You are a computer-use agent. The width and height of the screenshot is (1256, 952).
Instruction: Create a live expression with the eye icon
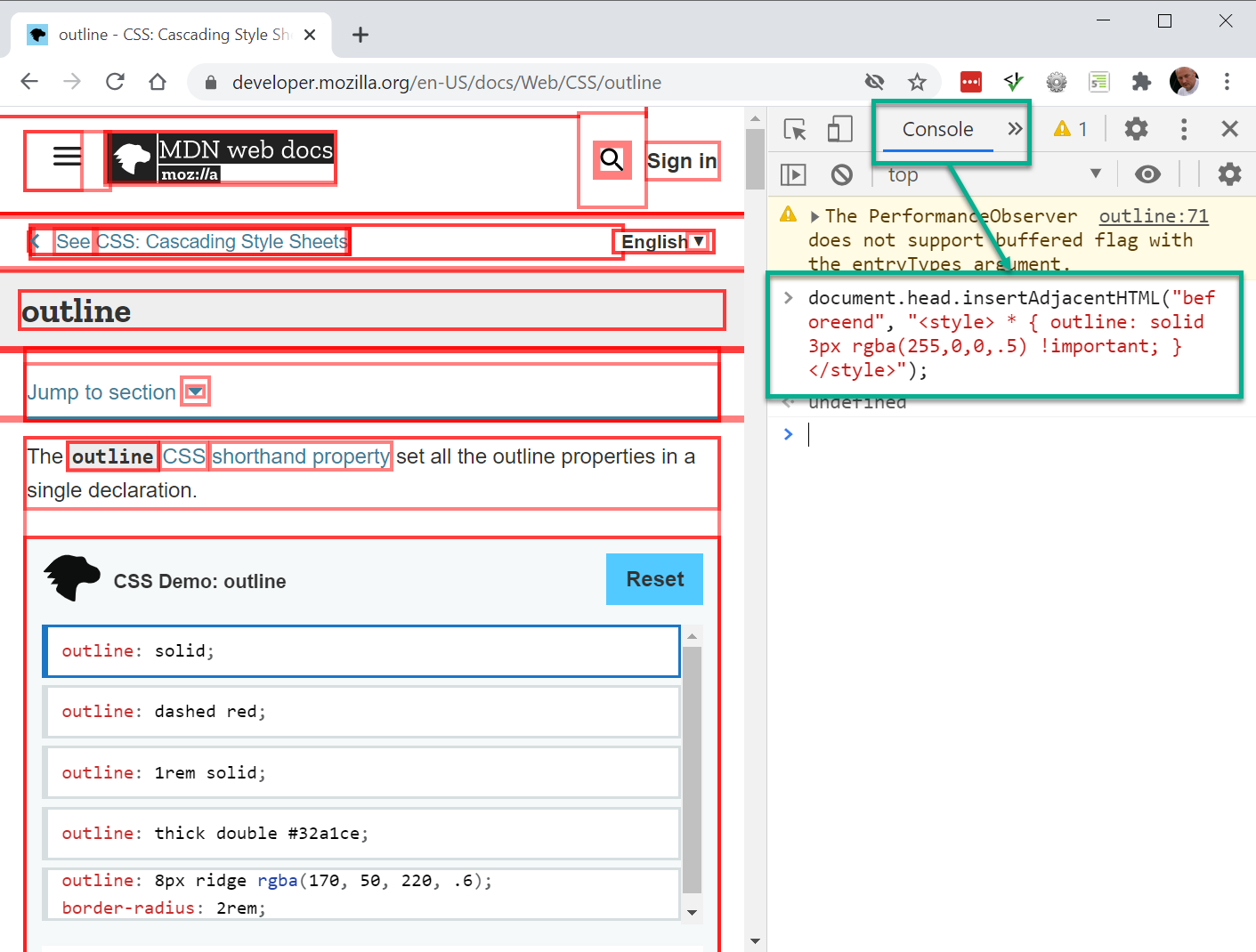click(1147, 174)
